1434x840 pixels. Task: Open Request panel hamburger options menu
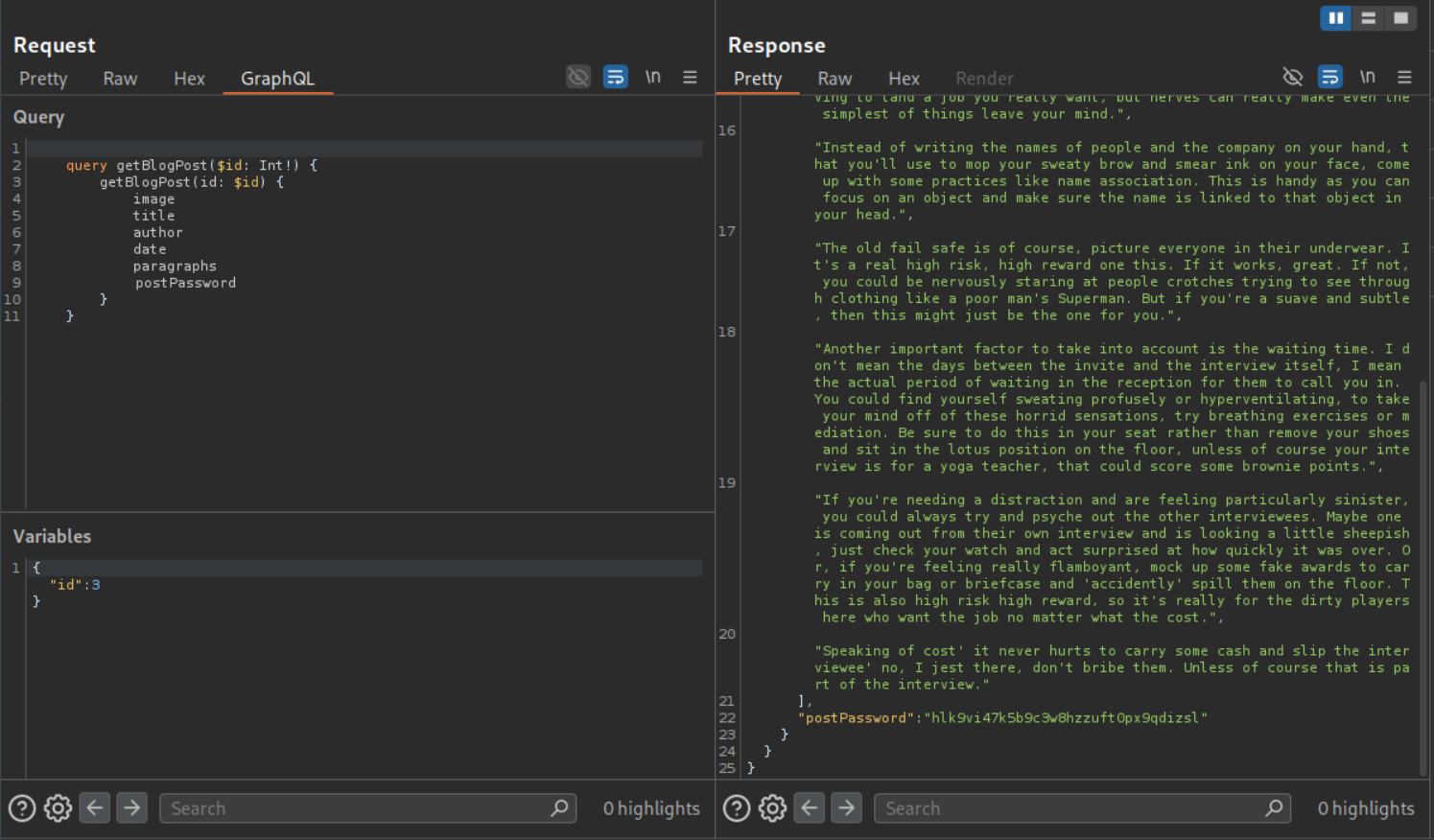tap(690, 77)
